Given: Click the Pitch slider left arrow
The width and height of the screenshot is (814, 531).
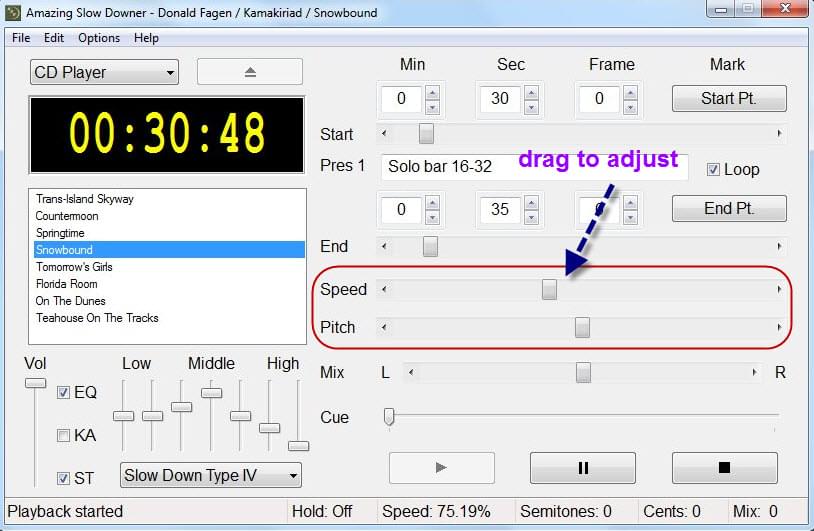Looking at the screenshot, I should [x=385, y=327].
